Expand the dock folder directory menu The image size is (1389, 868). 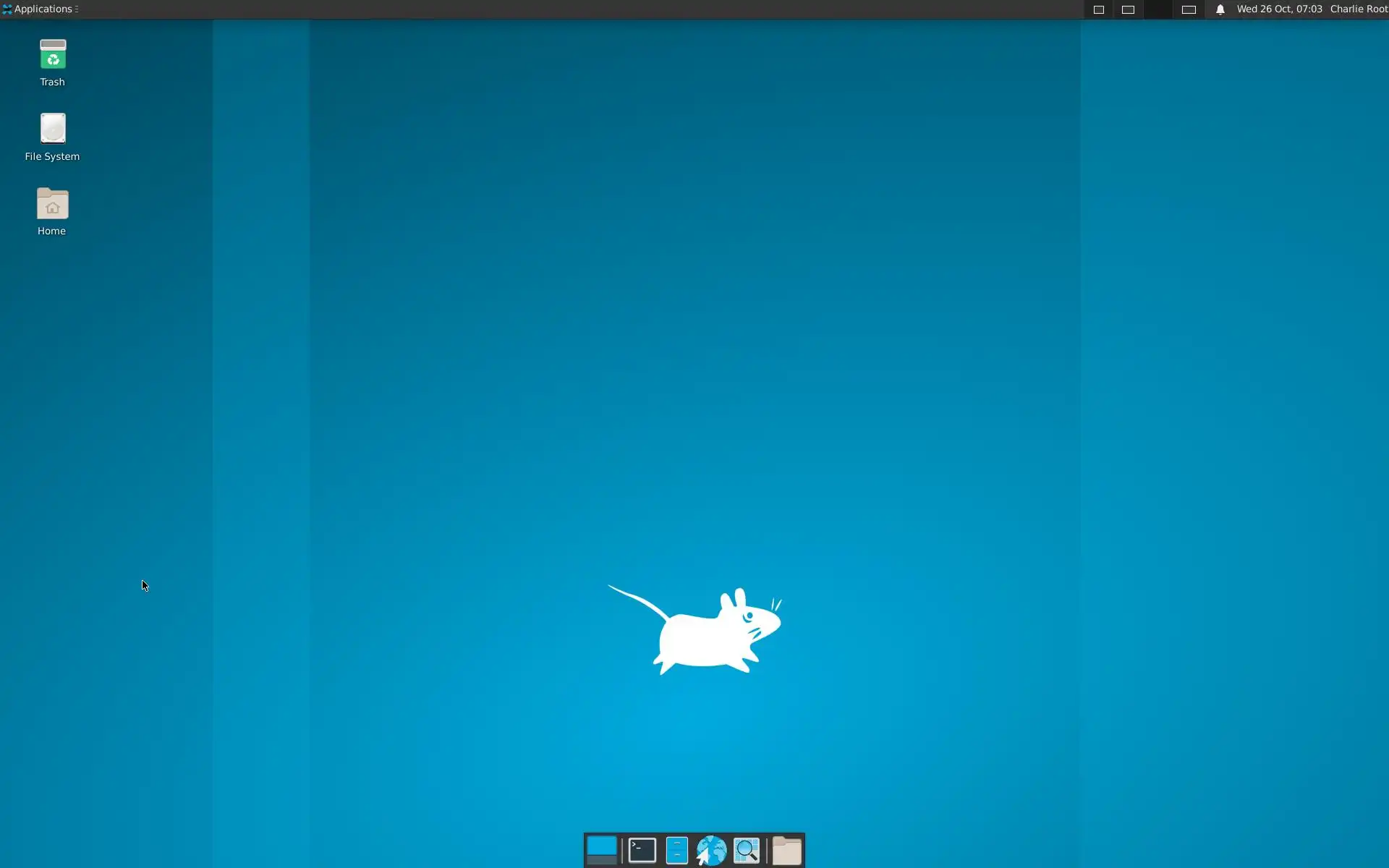click(x=786, y=851)
